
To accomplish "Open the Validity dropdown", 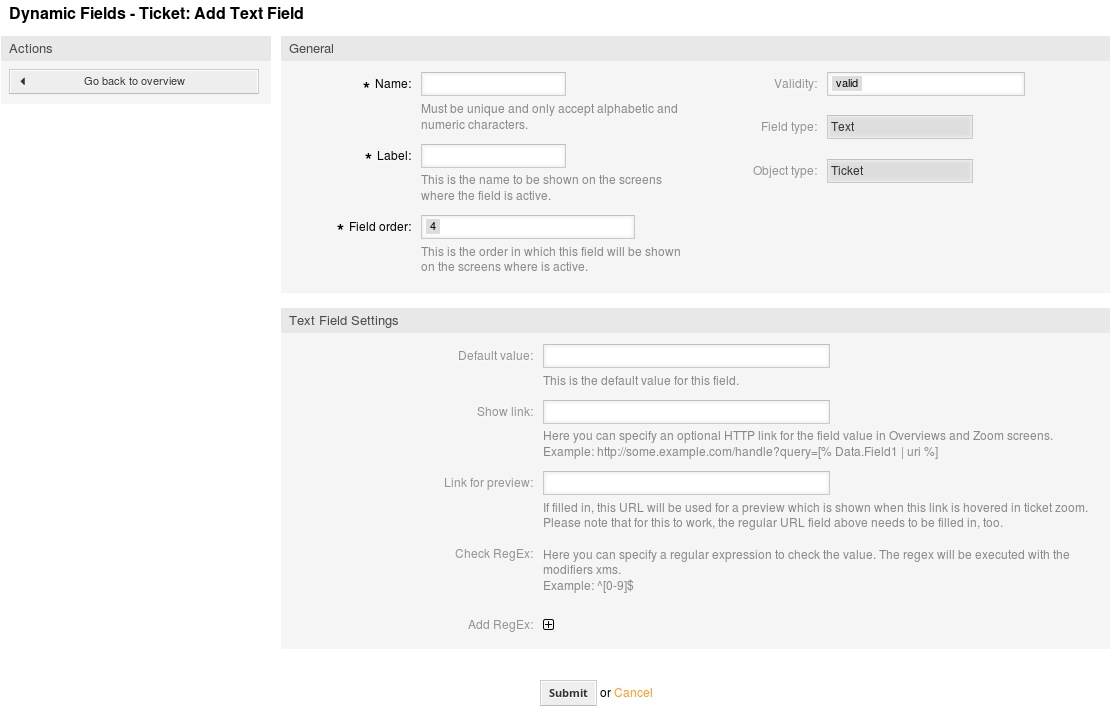I will tap(925, 84).
